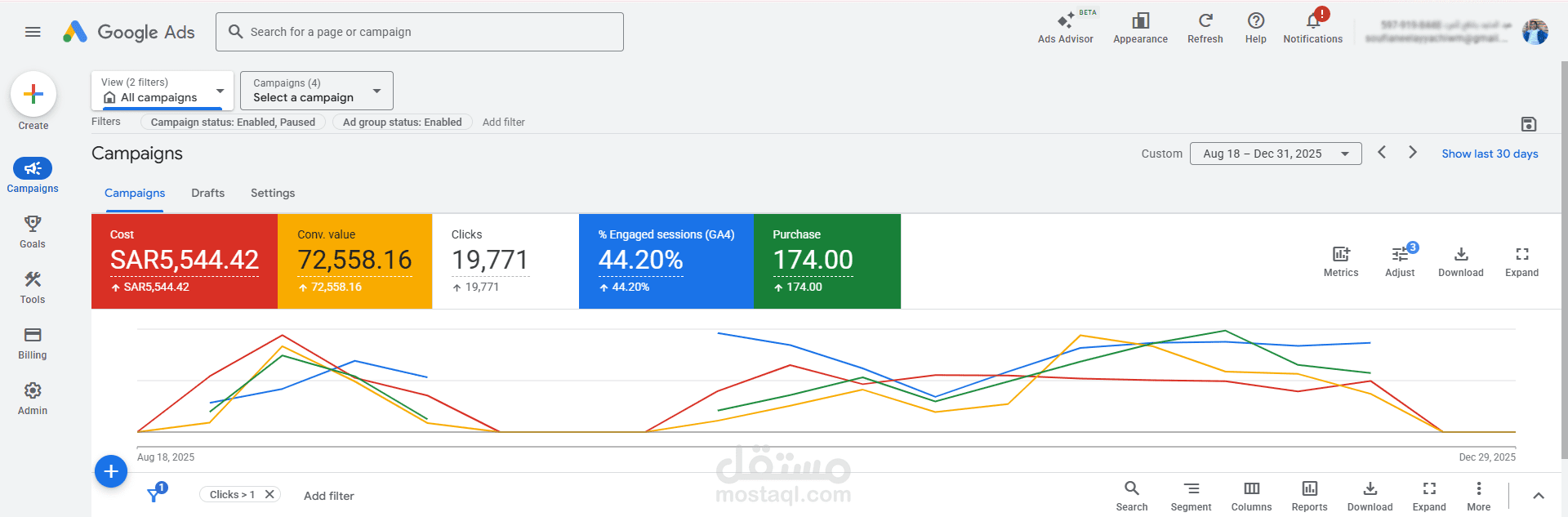This screenshot has height=517, width=1568.
Task: Select the blue Engaged sessions scorecard
Action: click(x=666, y=261)
